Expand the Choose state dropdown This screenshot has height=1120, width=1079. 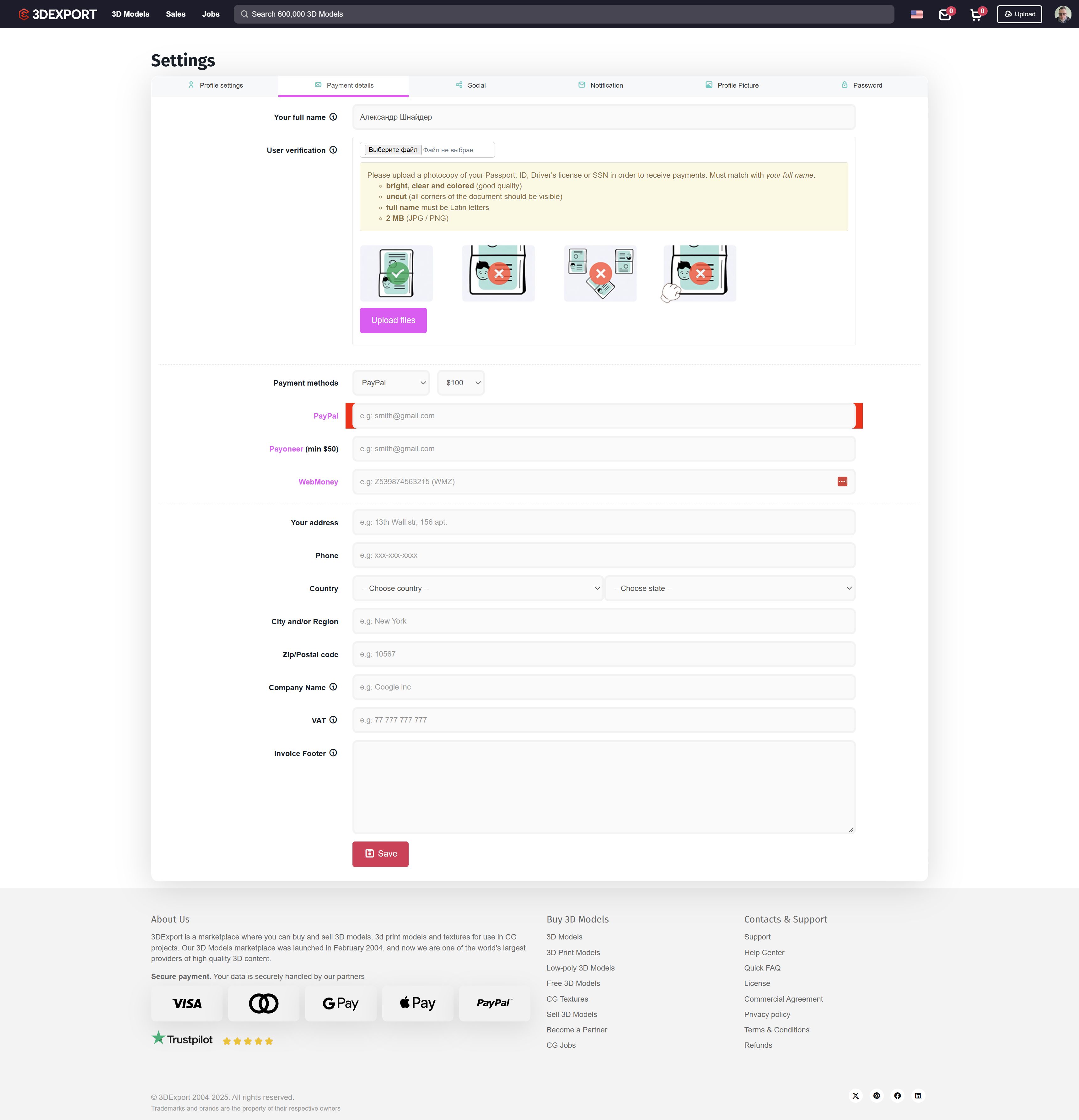coord(729,588)
